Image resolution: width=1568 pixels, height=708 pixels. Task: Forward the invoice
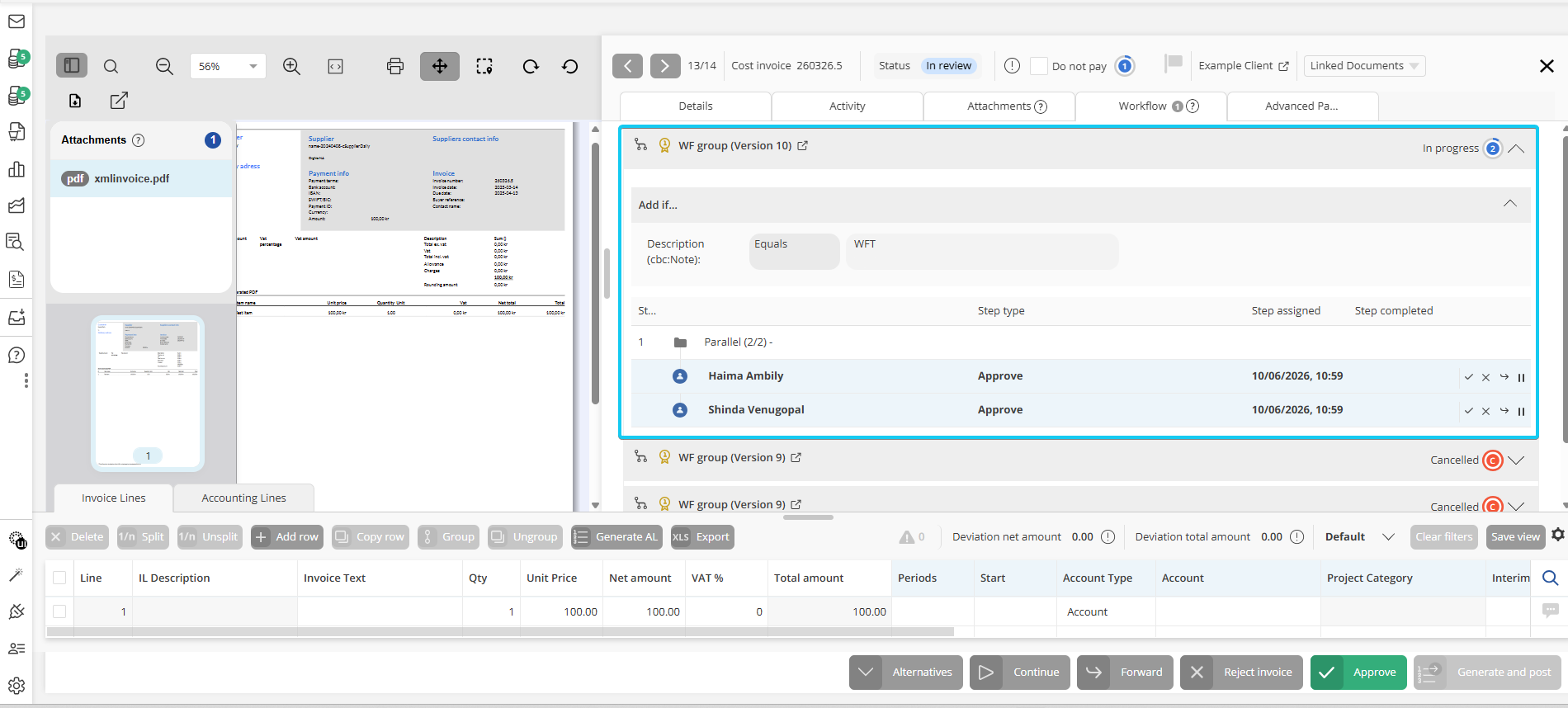tap(1125, 673)
